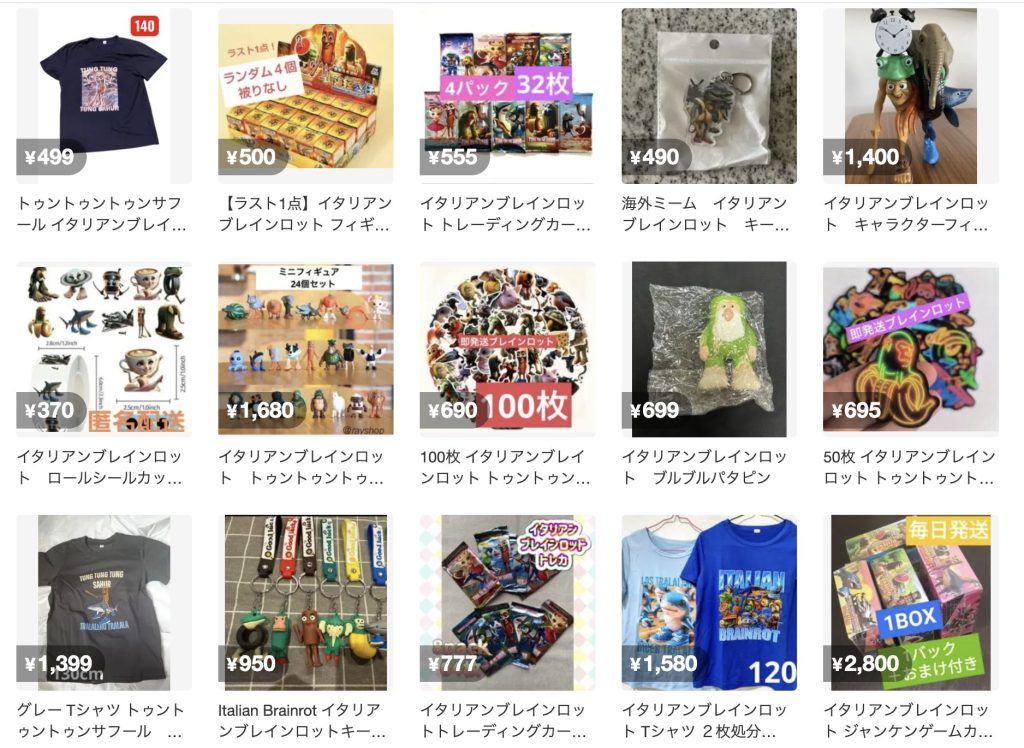View the ¥1,400 character figure photo
1024x748 pixels.
point(911,96)
